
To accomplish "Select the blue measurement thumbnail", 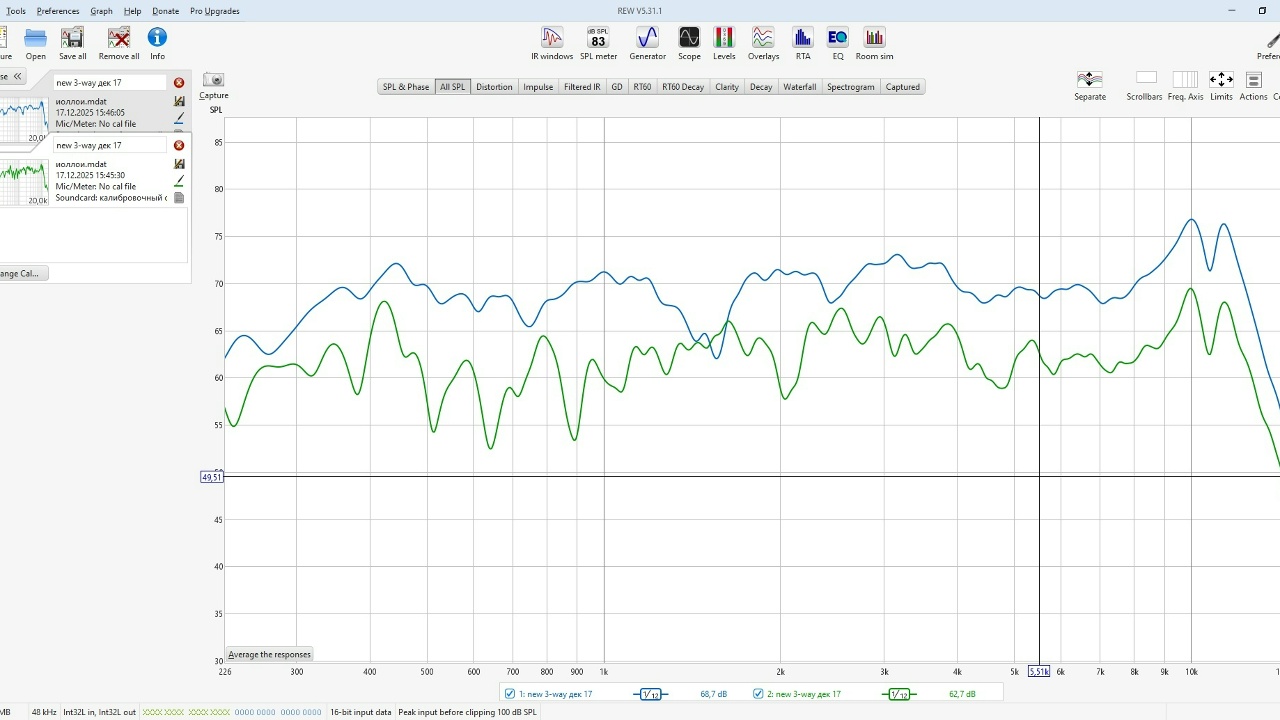I will [23, 120].
